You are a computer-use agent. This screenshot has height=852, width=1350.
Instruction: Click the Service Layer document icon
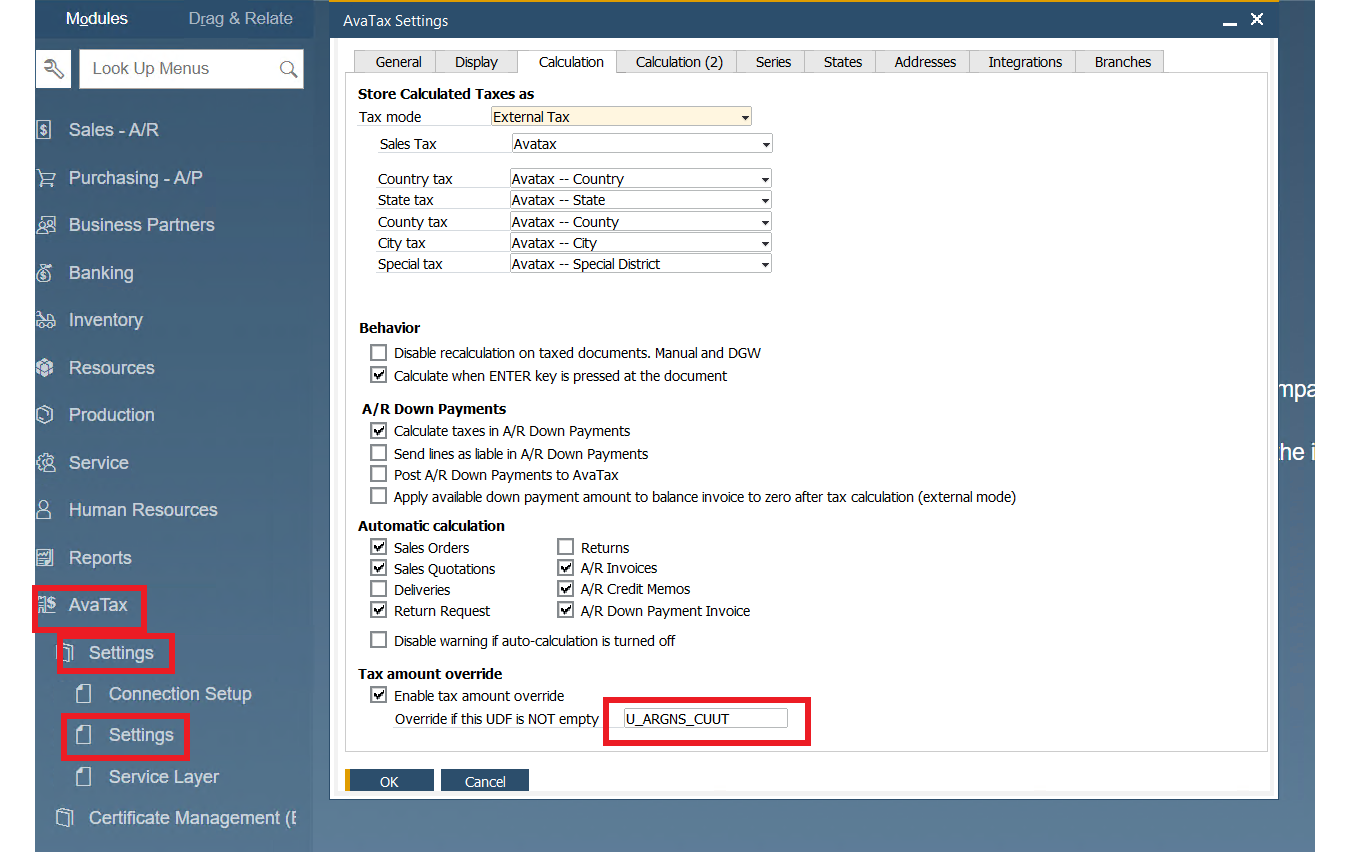[x=85, y=777]
